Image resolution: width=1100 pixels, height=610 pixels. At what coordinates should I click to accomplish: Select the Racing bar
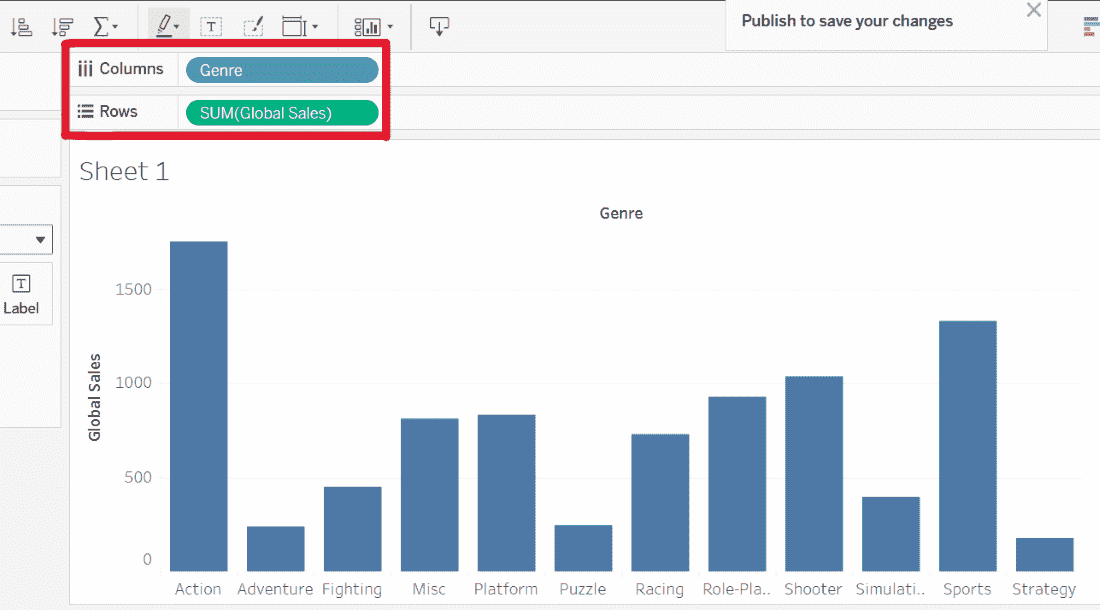coord(660,503)
